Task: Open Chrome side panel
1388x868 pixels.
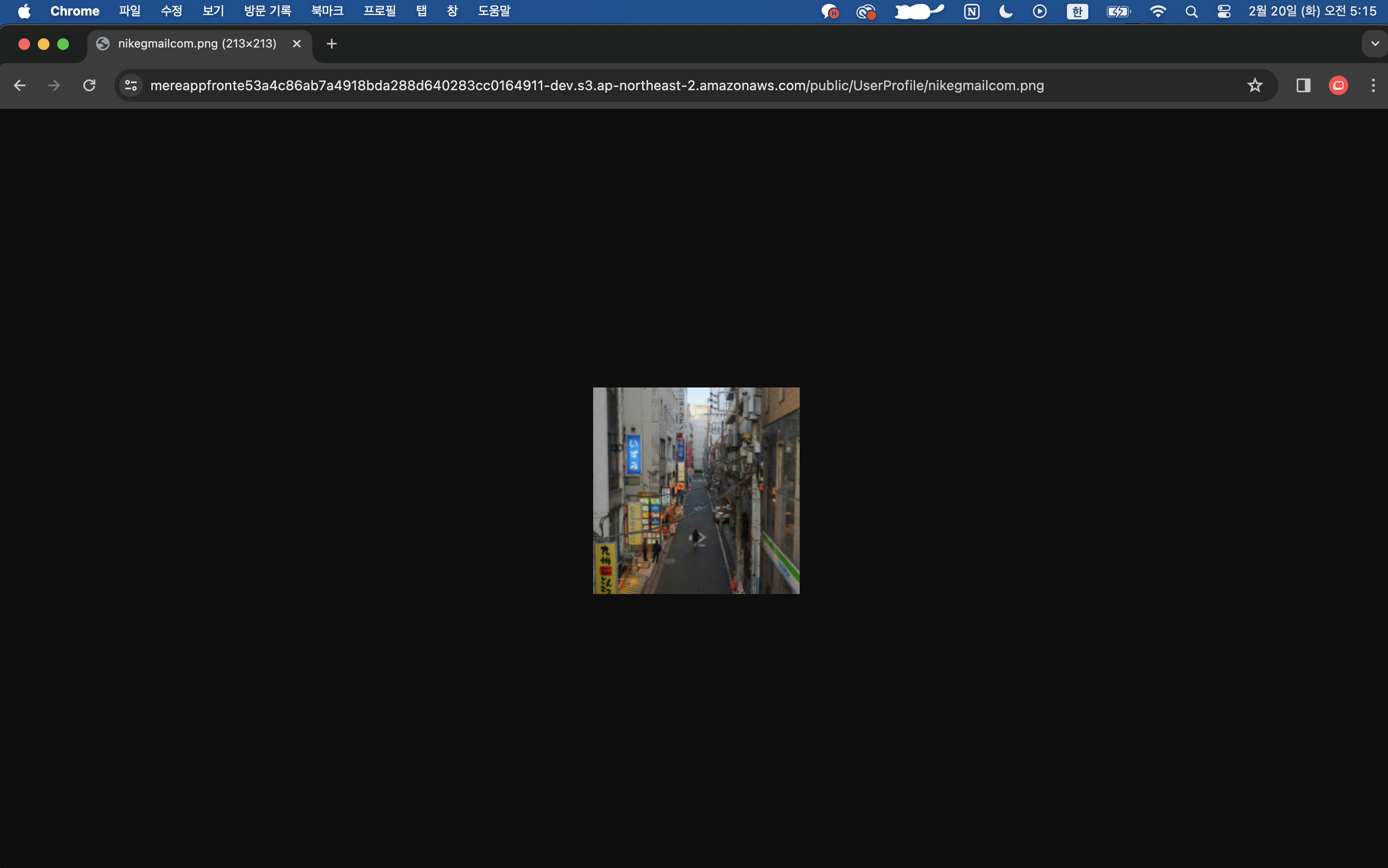Action: [x=1303, y=85]
